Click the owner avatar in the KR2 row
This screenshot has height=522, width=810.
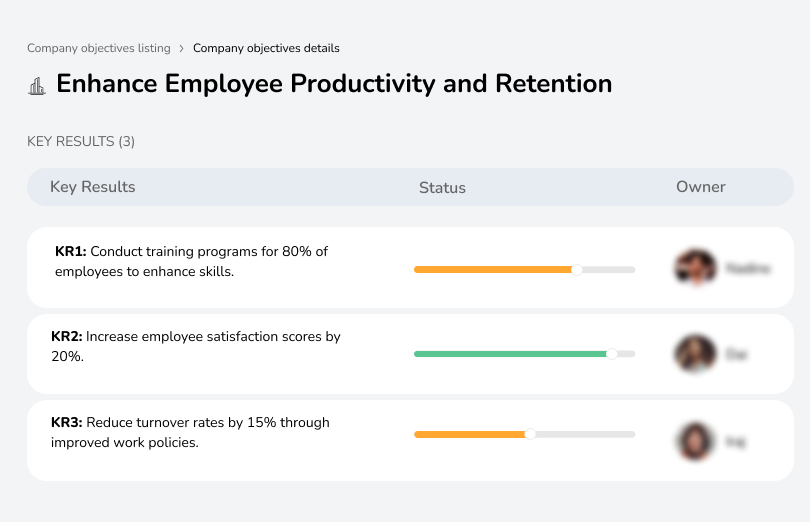tap(695, 354)
